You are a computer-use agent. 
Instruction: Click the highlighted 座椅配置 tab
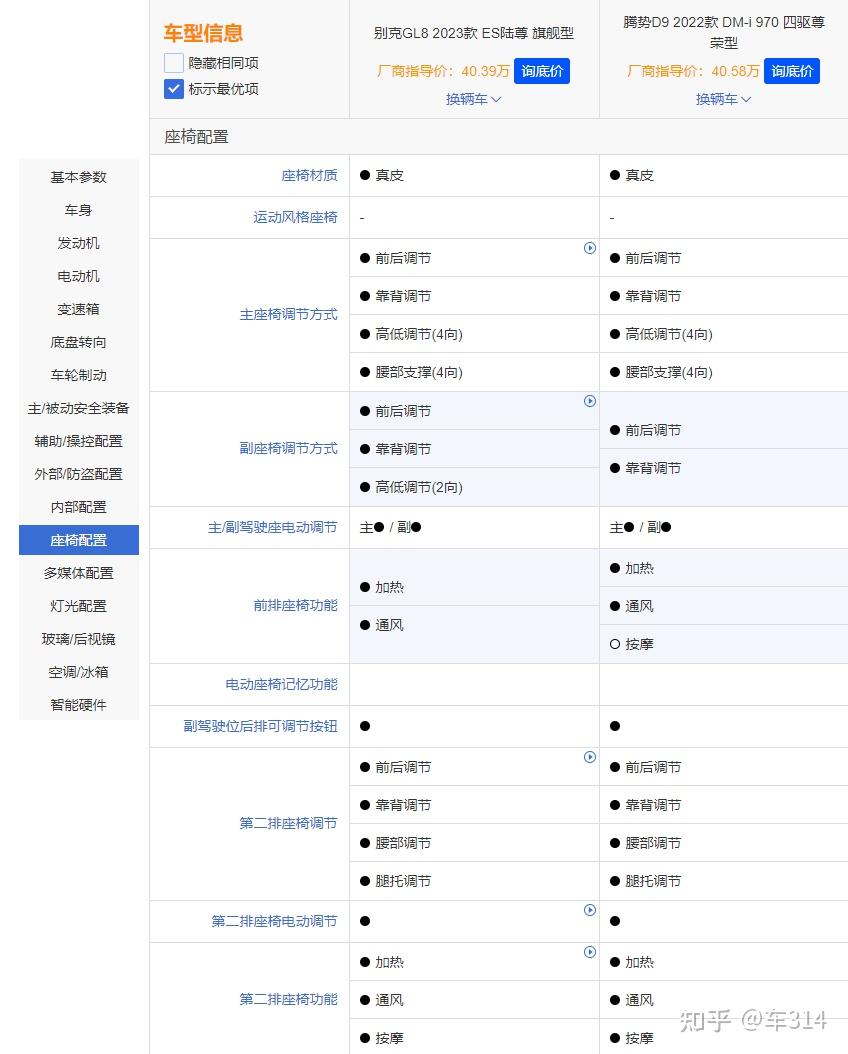(78, 539)
